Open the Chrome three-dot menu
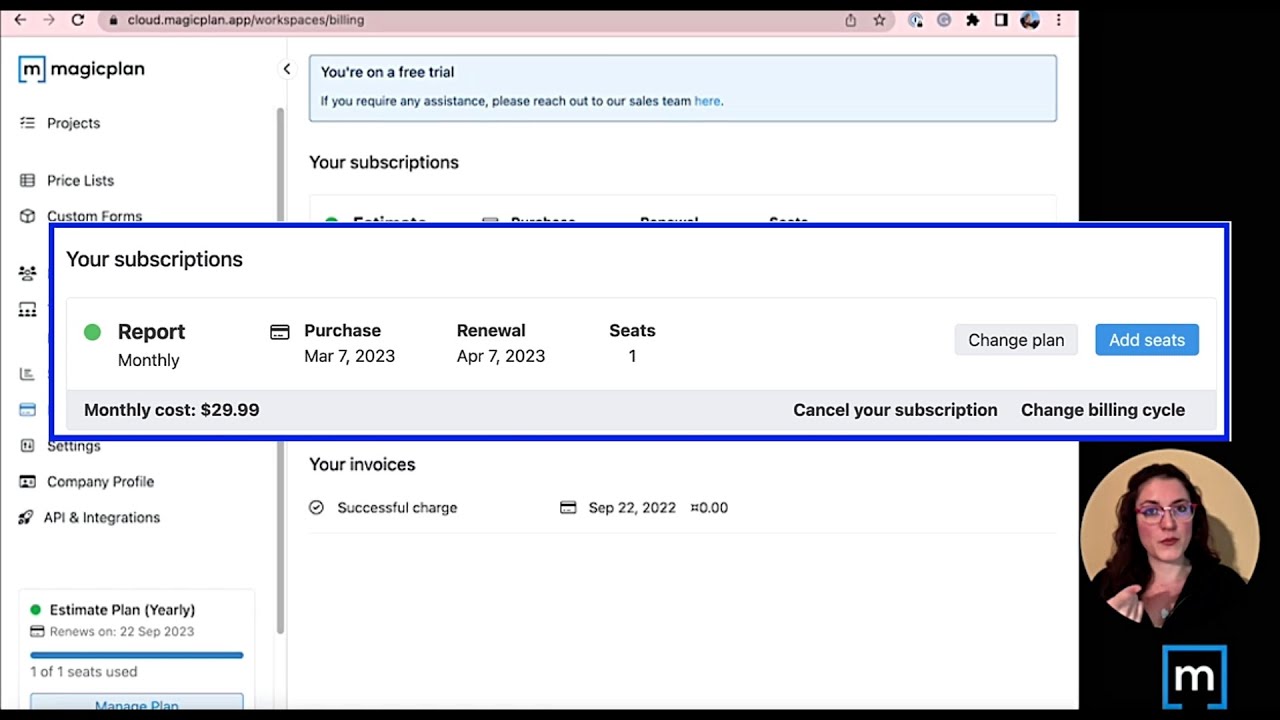 pyautogui.click(x=1059, y=20)
